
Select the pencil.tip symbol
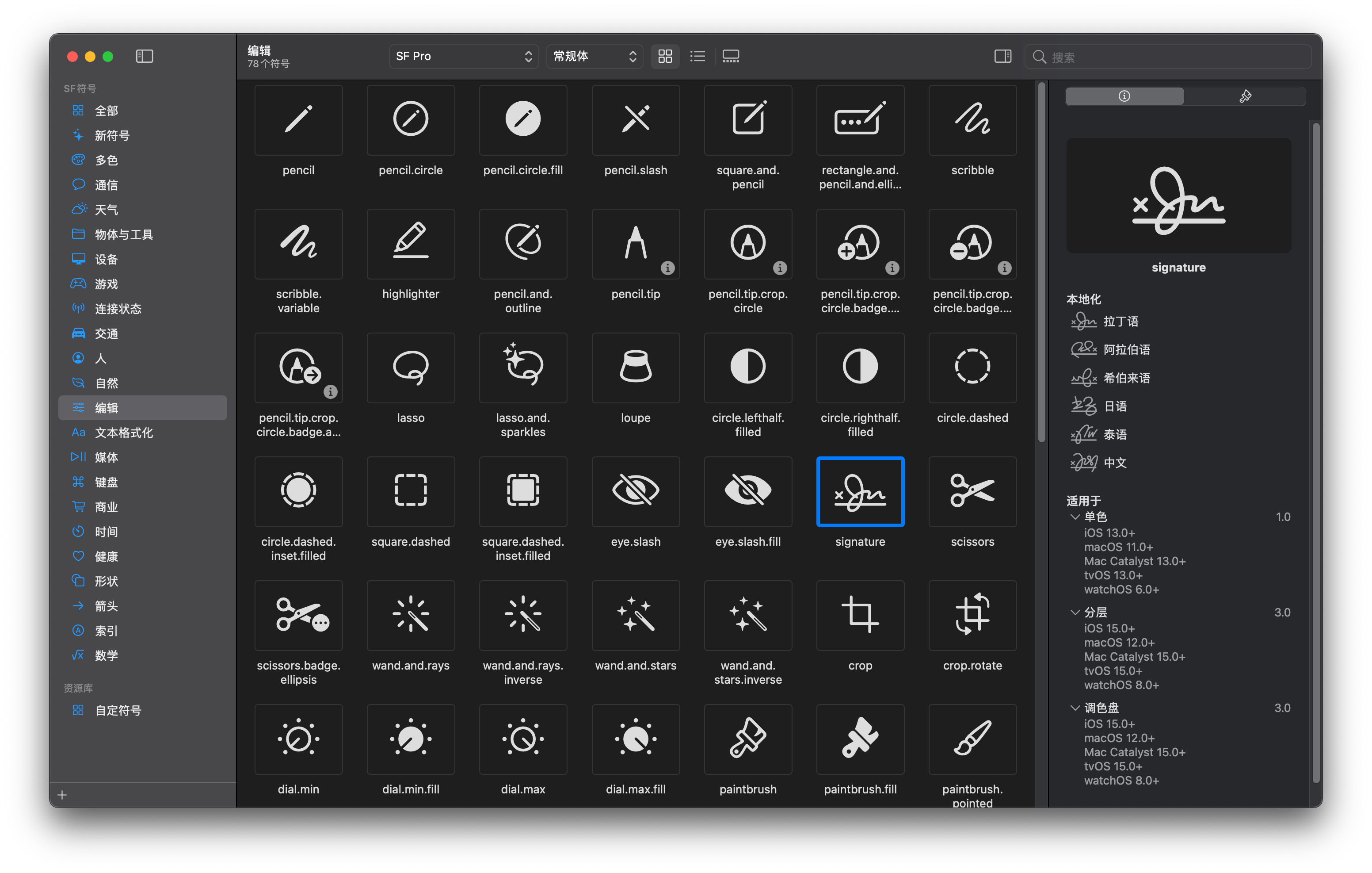pyautogui.click(x=635, y=244)
